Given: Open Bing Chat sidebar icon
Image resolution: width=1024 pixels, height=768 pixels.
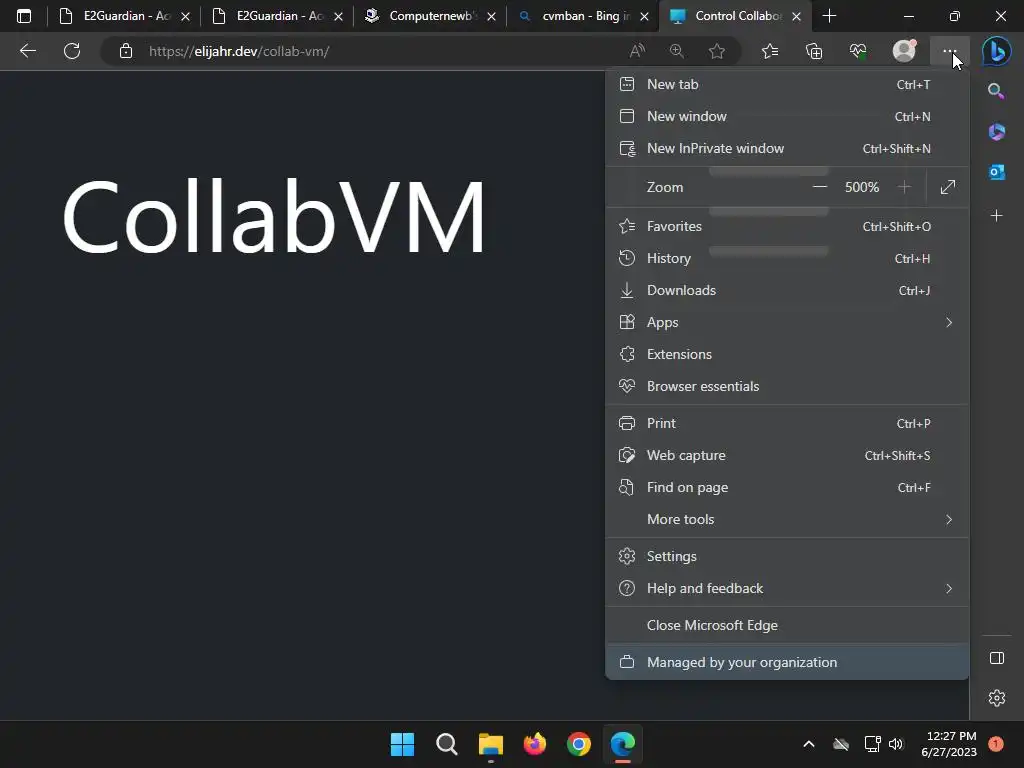Looking at the screenshot, I should 997,51.
